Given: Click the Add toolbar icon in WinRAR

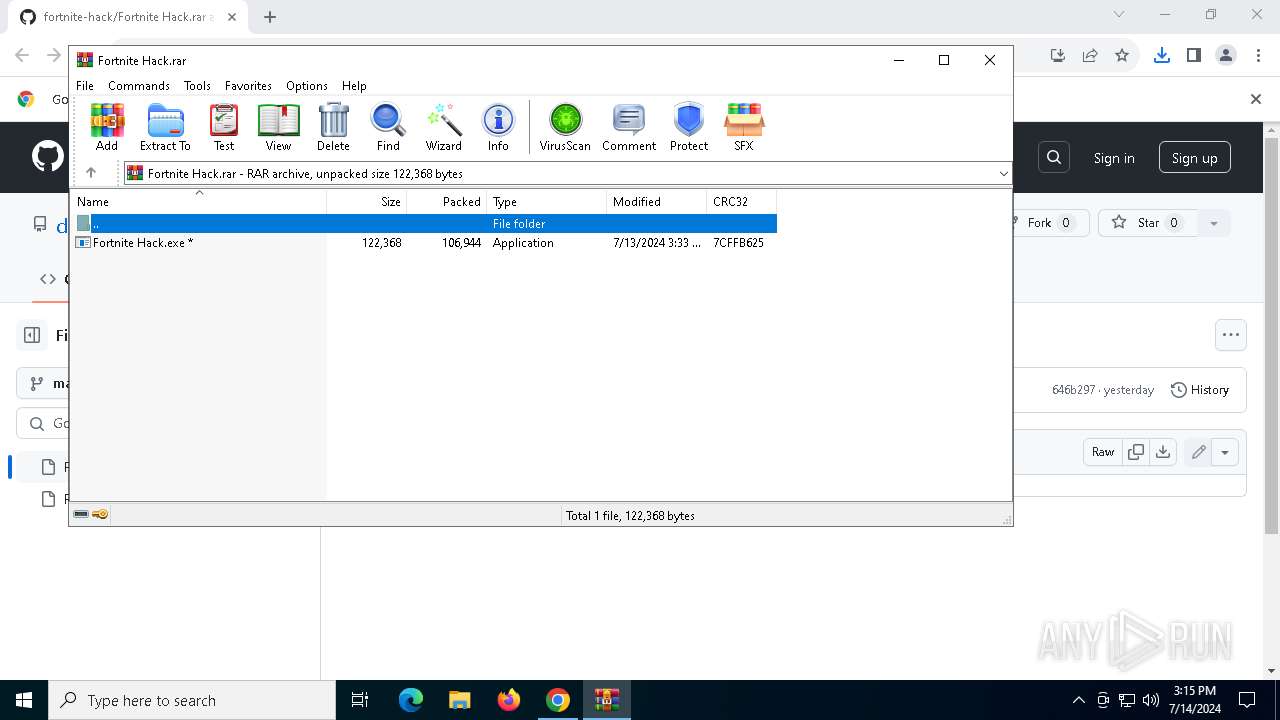Looking at the screenshot, I should [x=107, y=127].
